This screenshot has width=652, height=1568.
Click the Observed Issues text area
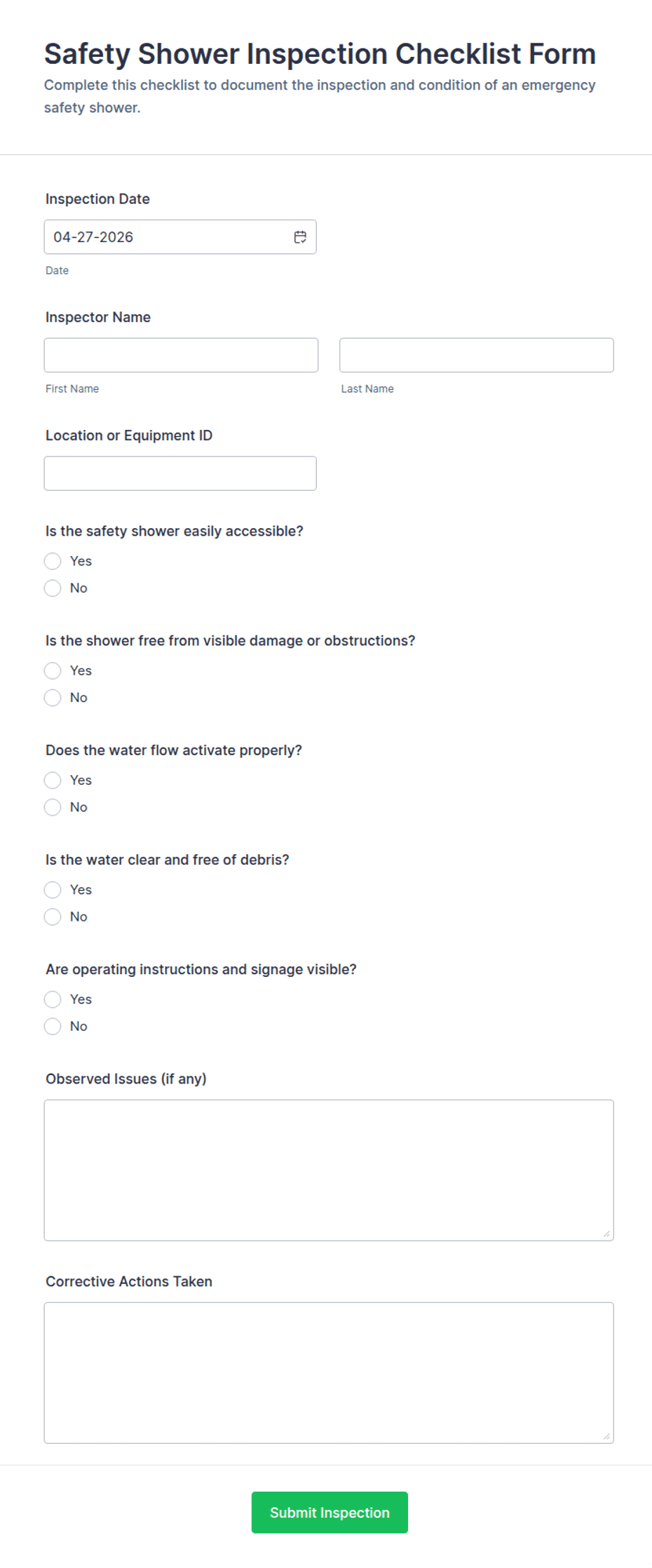pos(328,1170)
